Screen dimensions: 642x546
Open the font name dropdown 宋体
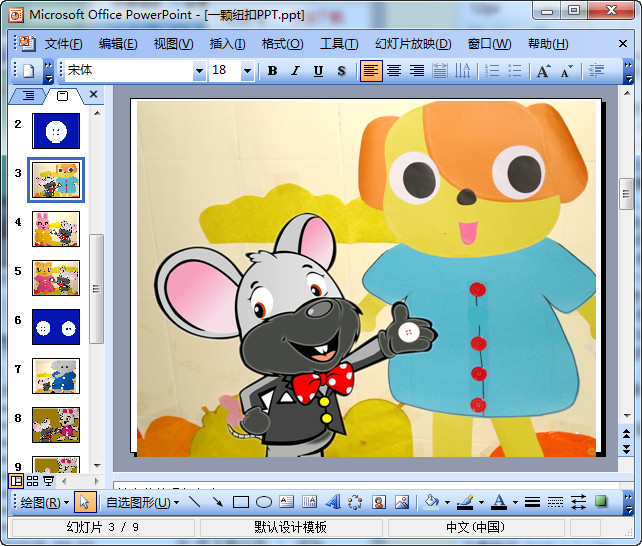pyautogui.click(x=199, y=71)
